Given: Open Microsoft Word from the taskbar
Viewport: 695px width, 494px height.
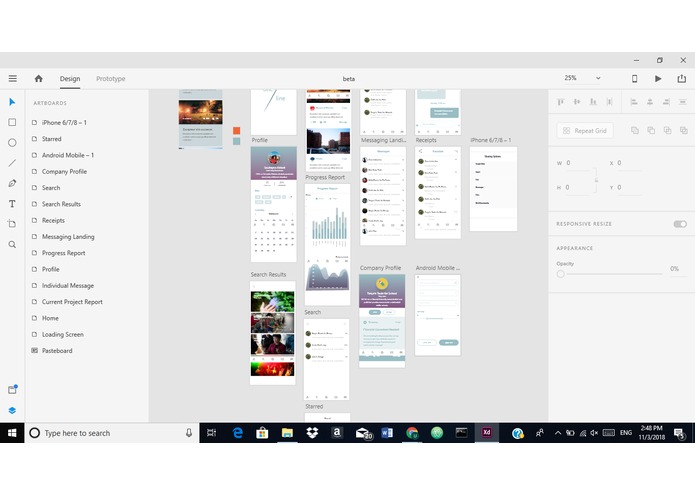Looking at the screenshot, I should point(387,433).
